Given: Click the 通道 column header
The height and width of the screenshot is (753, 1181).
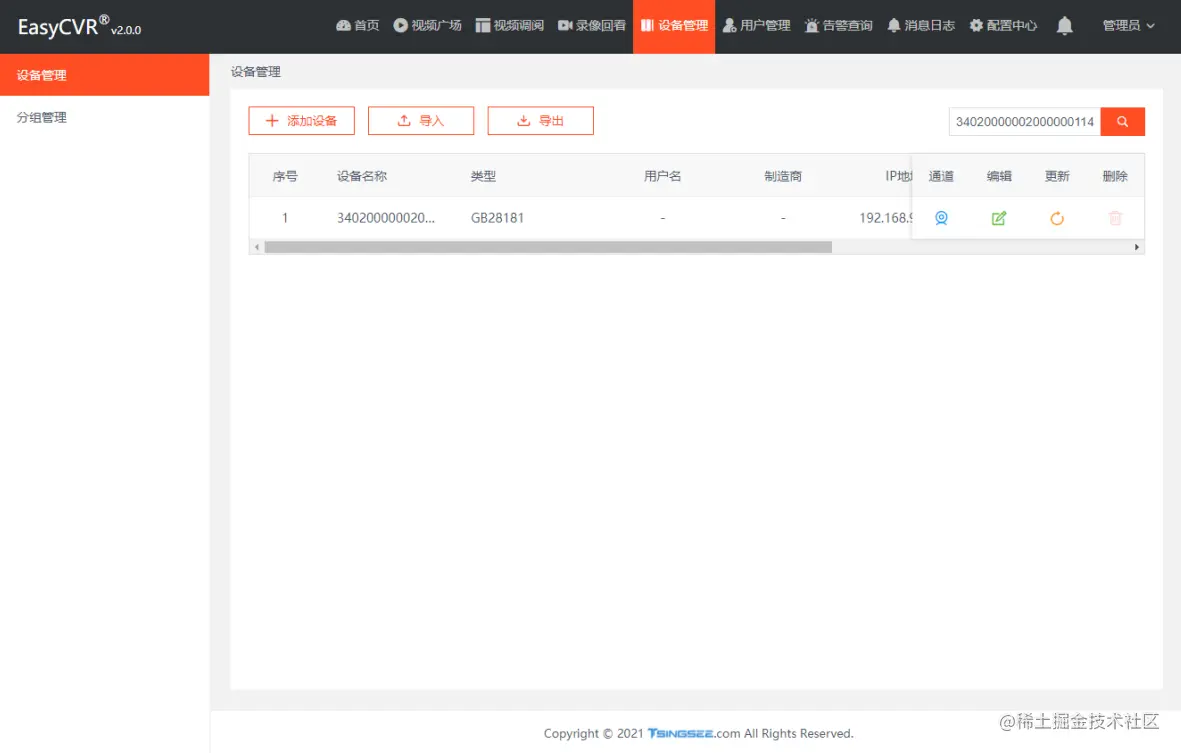Looking at the screenshot, I should tap(941, 176).
